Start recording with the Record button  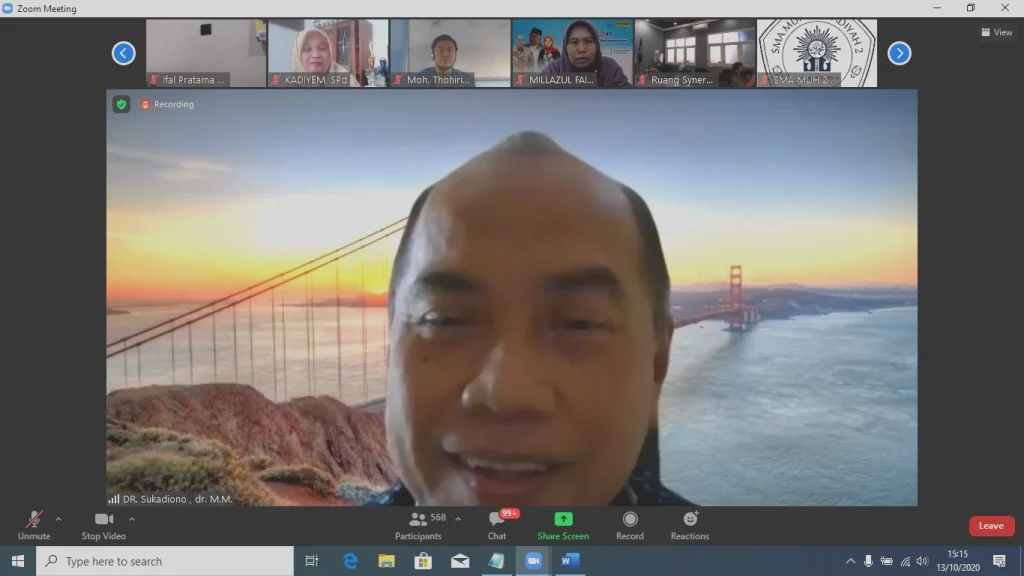click(630, 525)
